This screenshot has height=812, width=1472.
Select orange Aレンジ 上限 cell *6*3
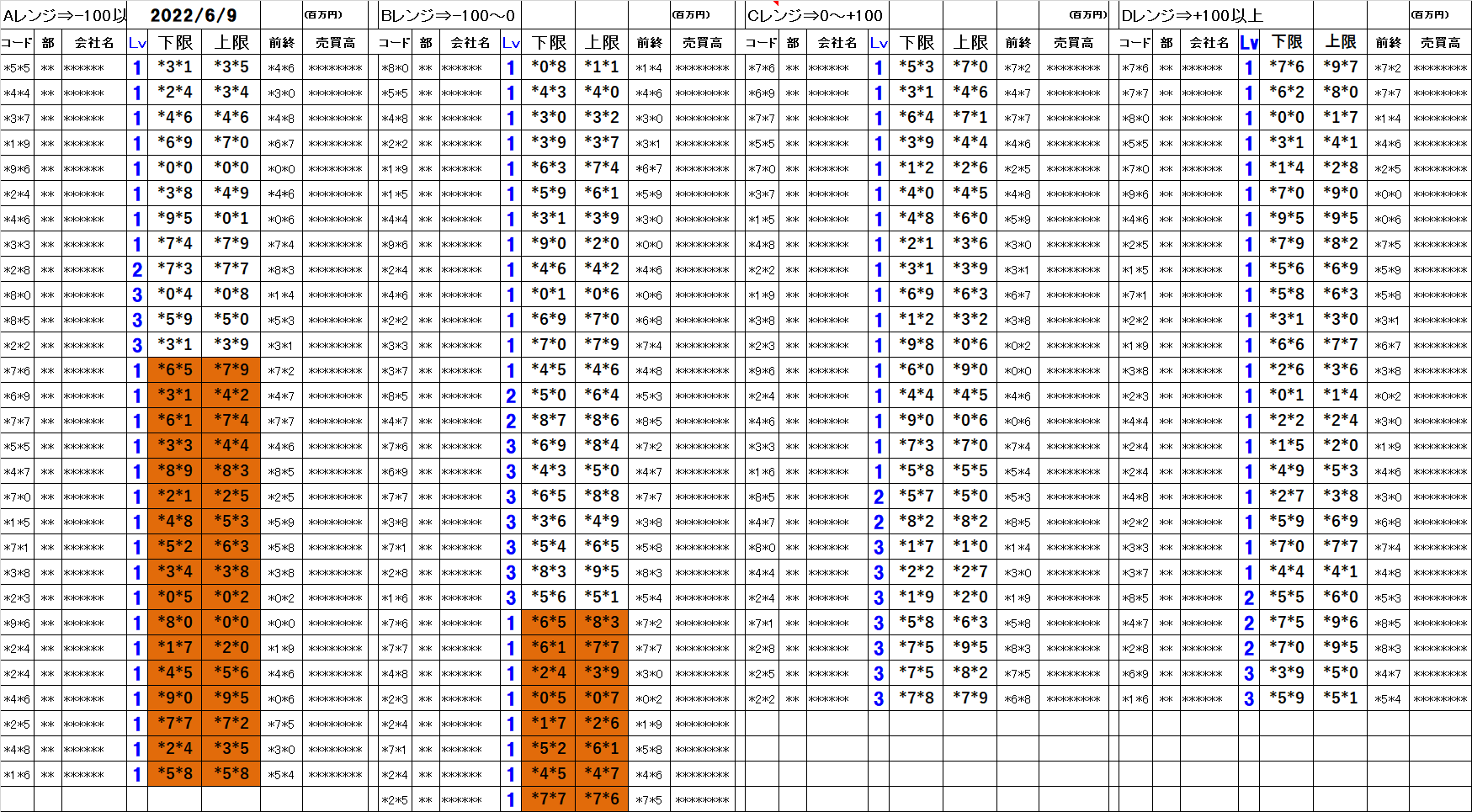point(231,546)
